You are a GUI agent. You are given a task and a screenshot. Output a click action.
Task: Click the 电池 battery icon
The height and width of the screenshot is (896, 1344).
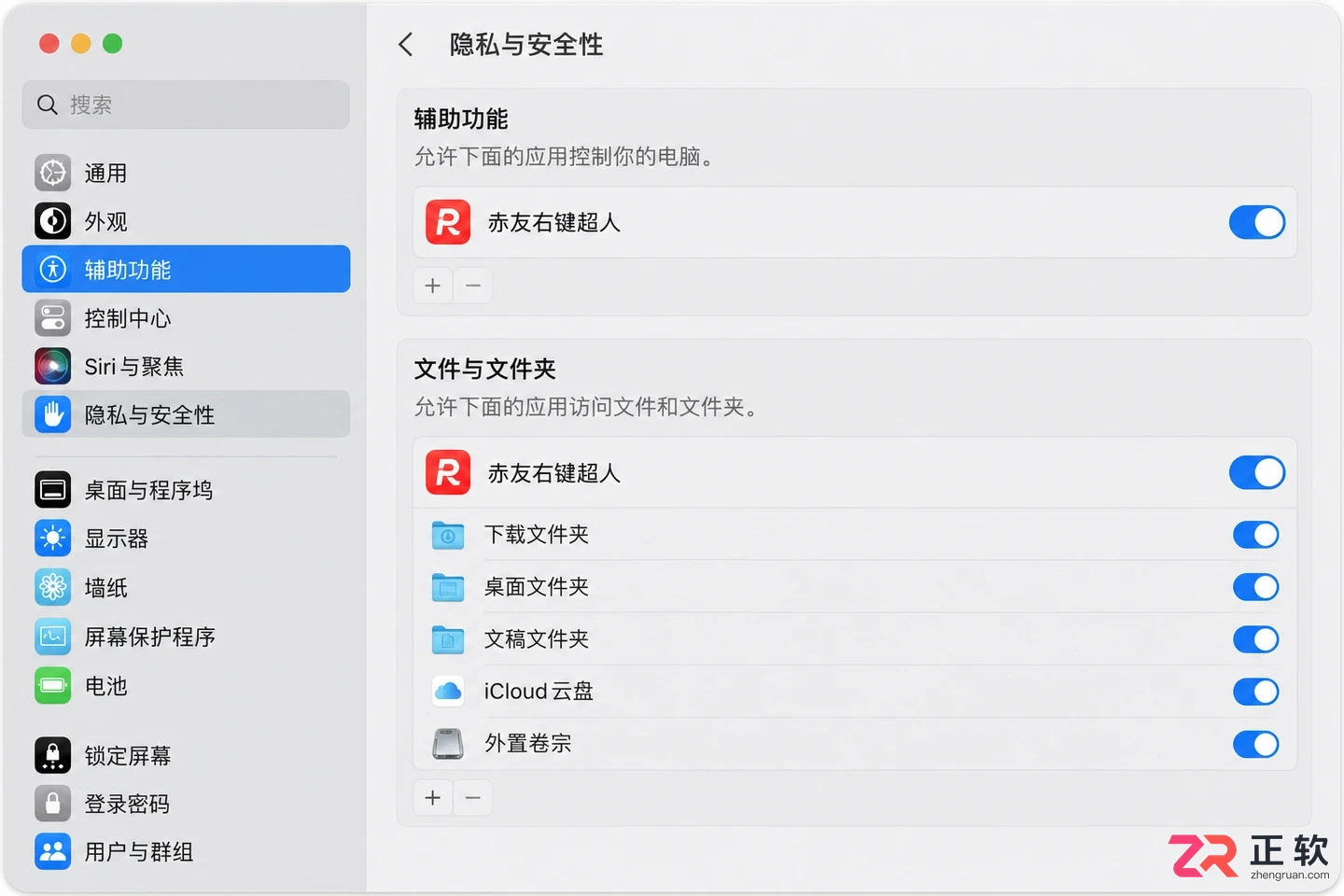53,686
